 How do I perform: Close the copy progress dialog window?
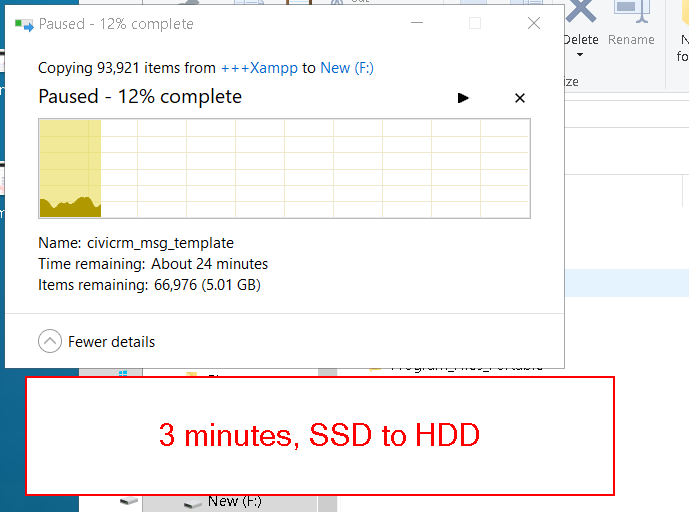tap(534, 23)
